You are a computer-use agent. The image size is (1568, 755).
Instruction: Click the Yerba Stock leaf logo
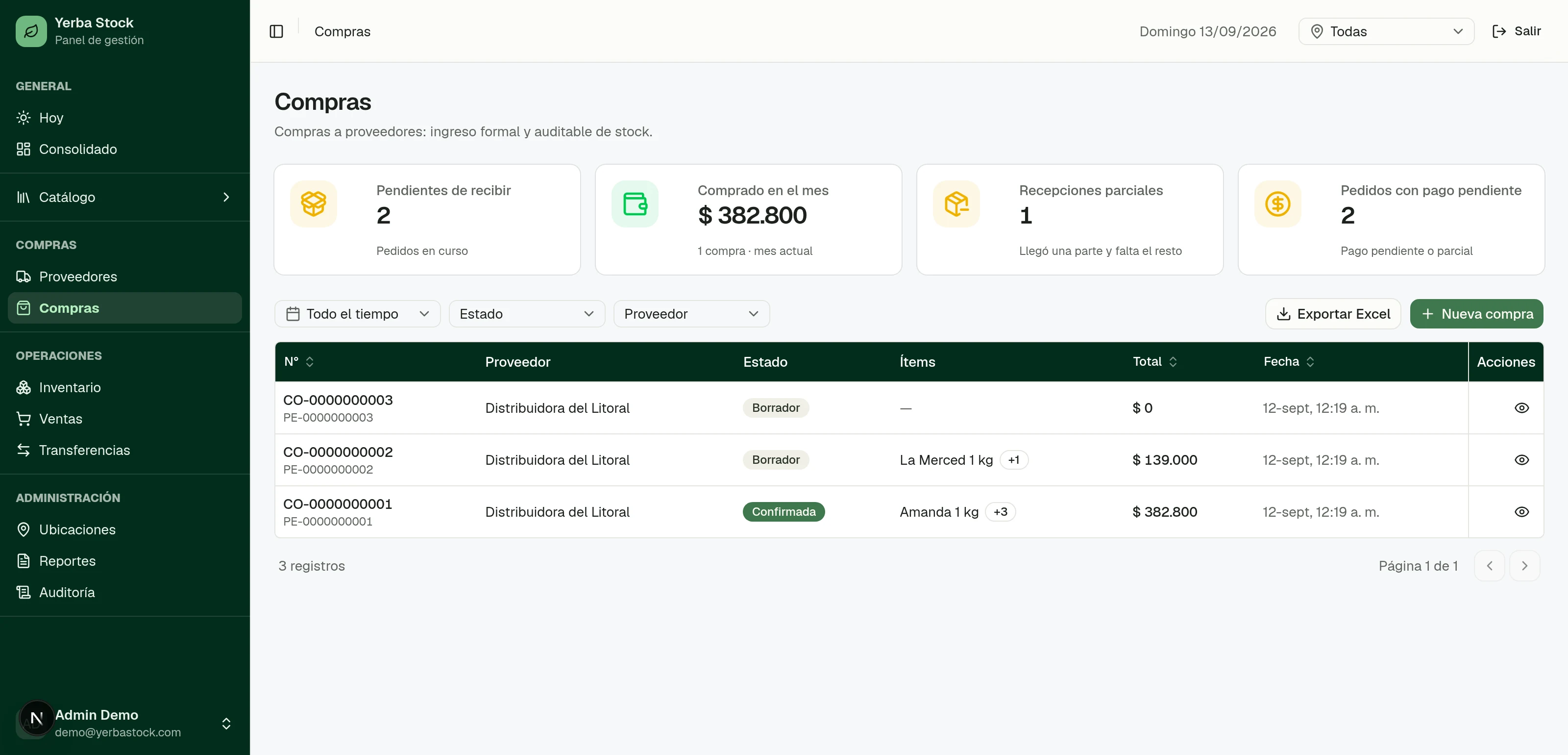tap(31, 31)
